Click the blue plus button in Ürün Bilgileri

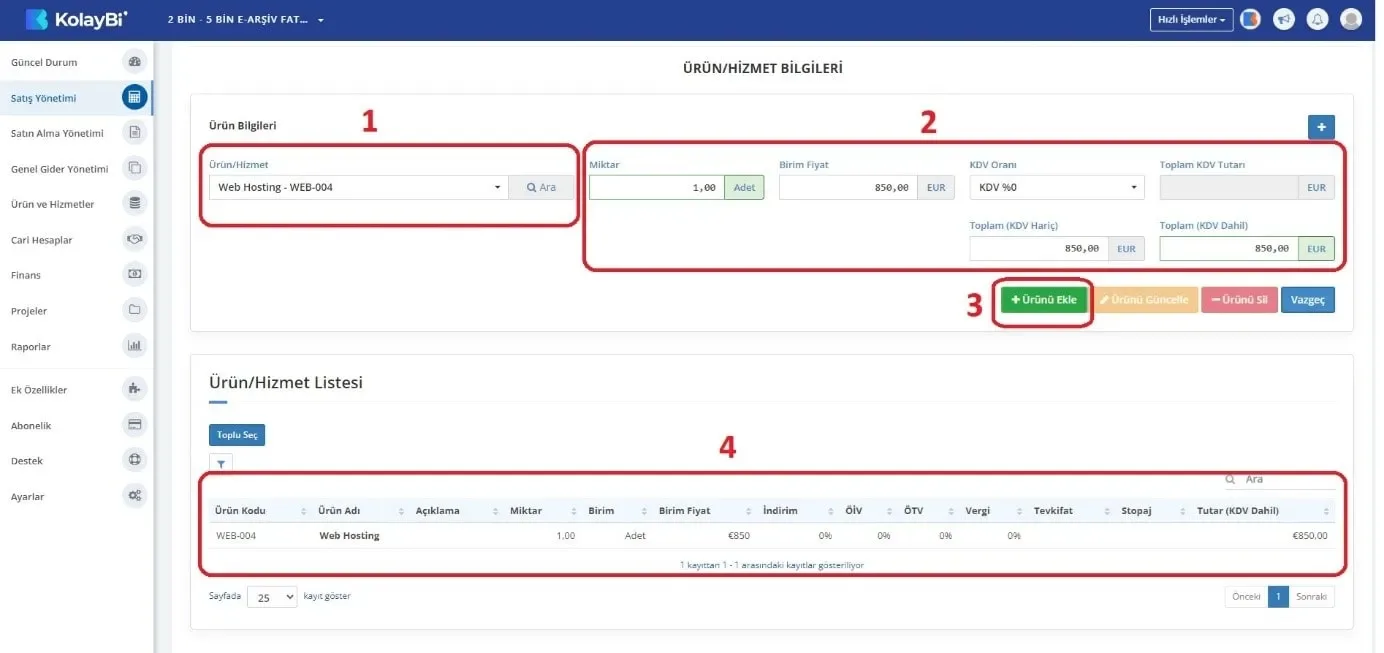(1321, 127)
